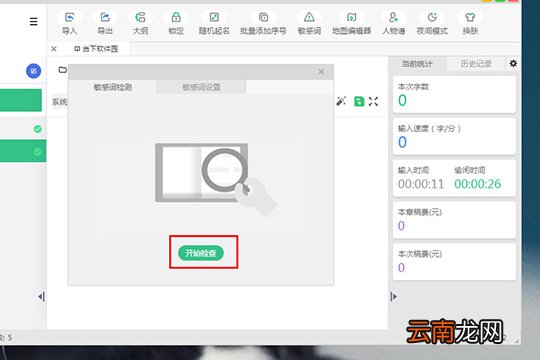Click the blue edit circle button
The image size is (540, 360).
coord(33,71)
